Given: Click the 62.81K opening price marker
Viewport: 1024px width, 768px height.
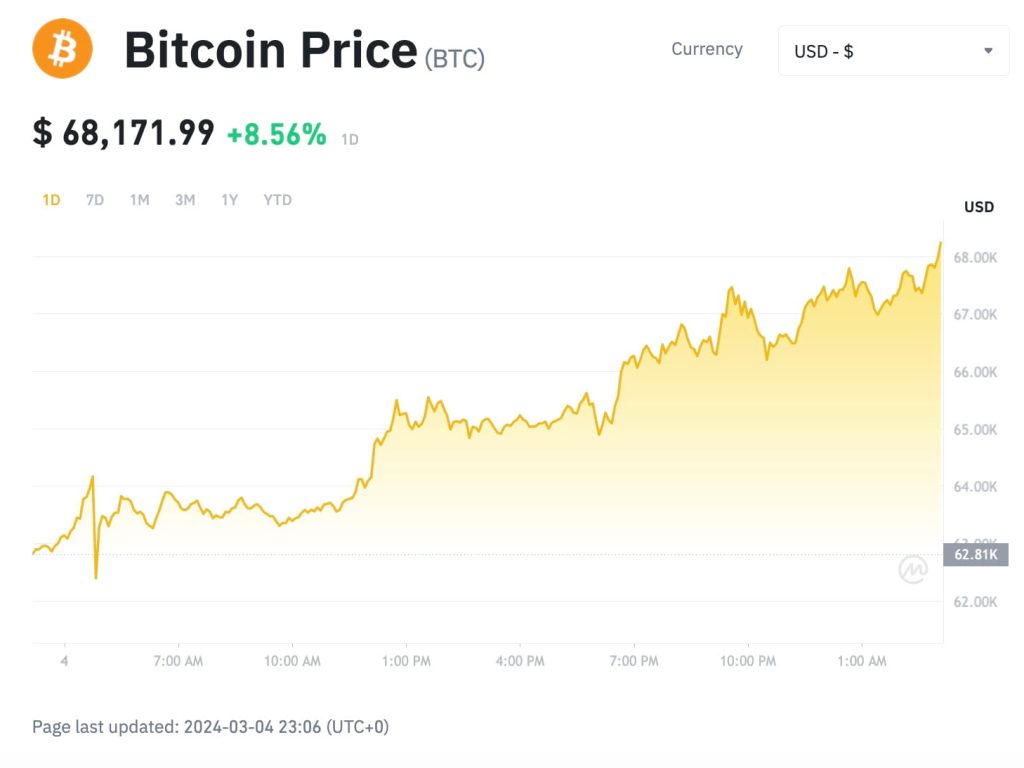Looking at the screenshot, I should point(975,555).
